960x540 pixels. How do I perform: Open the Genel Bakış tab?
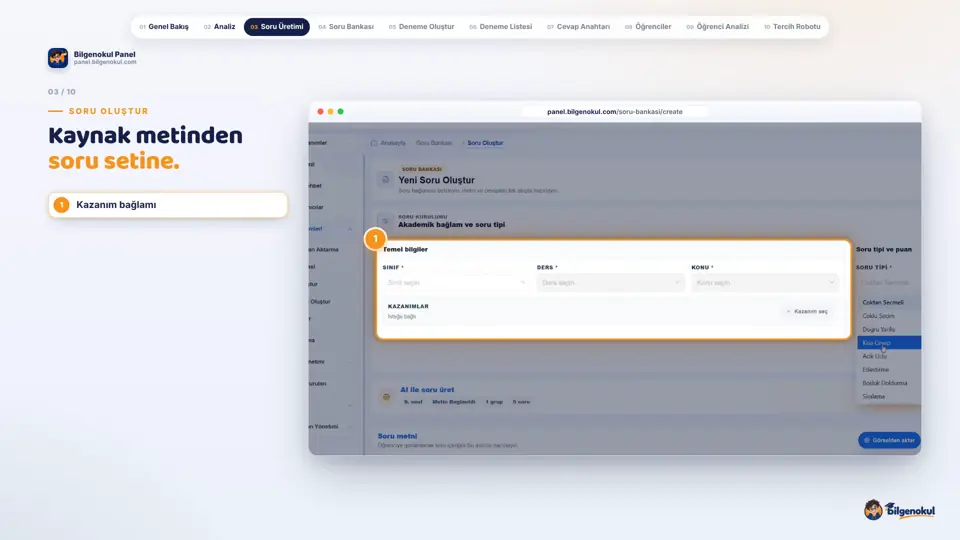tap(163, 27)
